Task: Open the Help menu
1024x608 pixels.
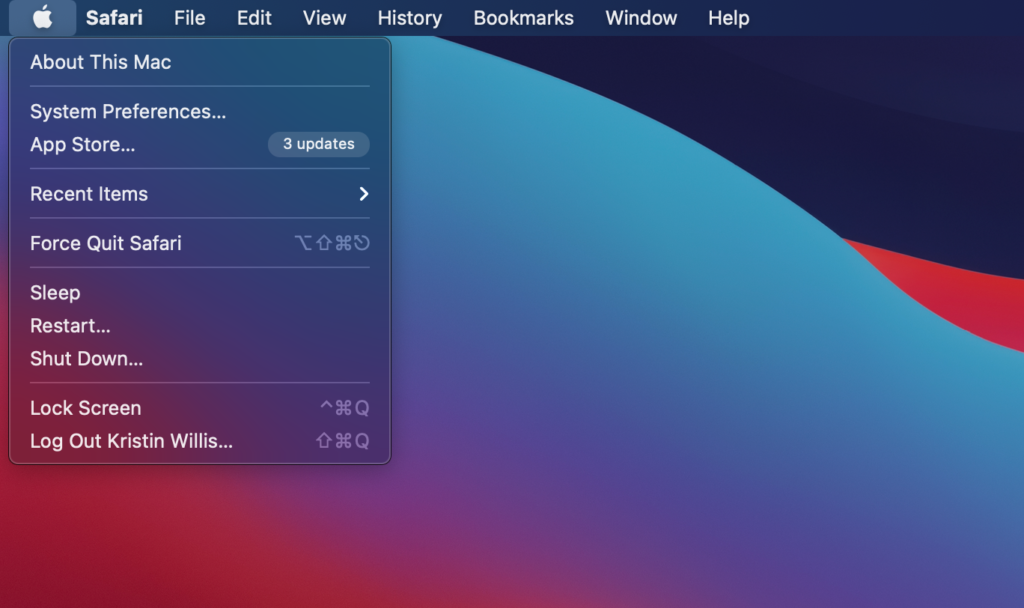Action: point(728,18)
